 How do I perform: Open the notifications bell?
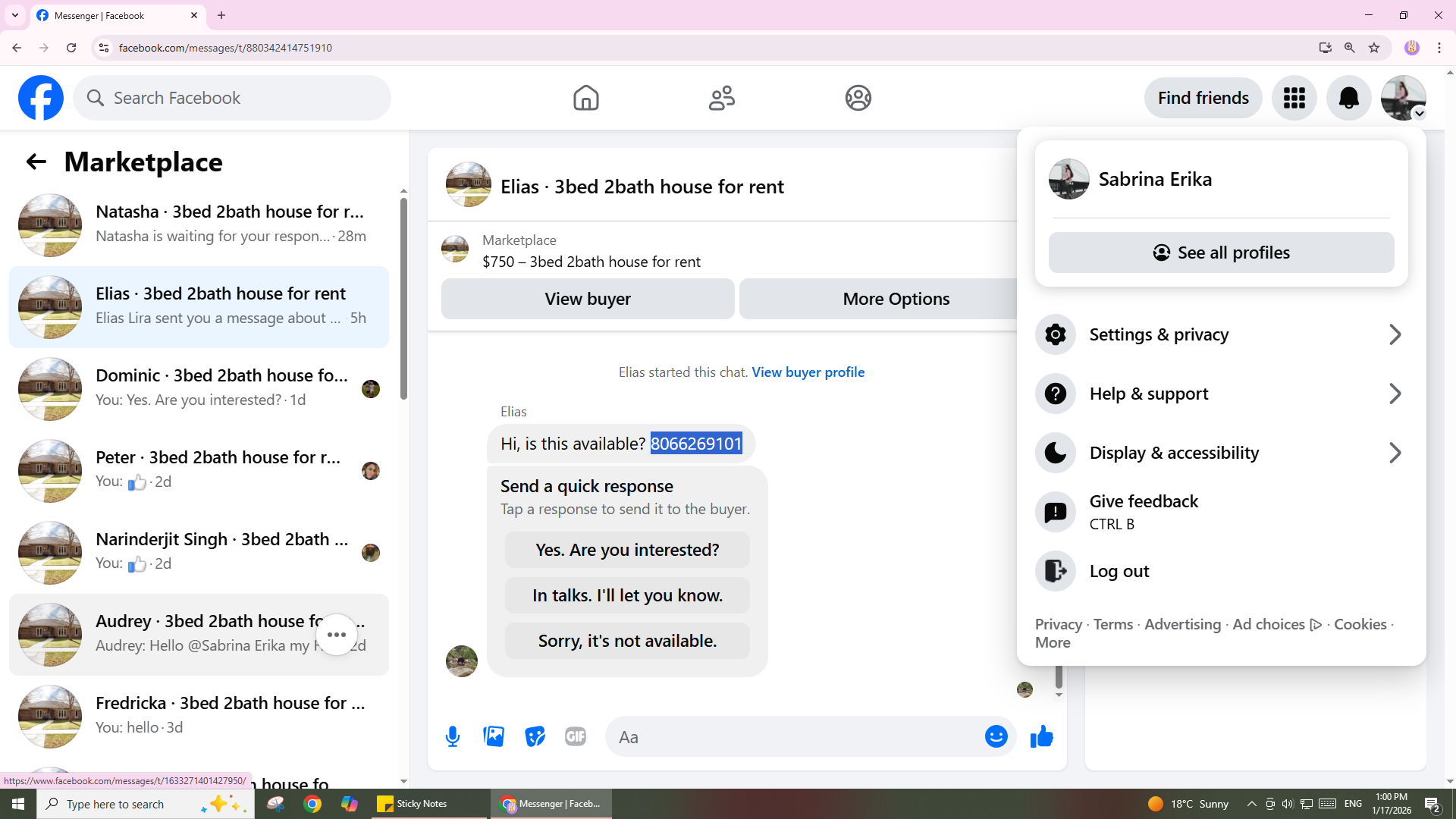coord(1348,98)
